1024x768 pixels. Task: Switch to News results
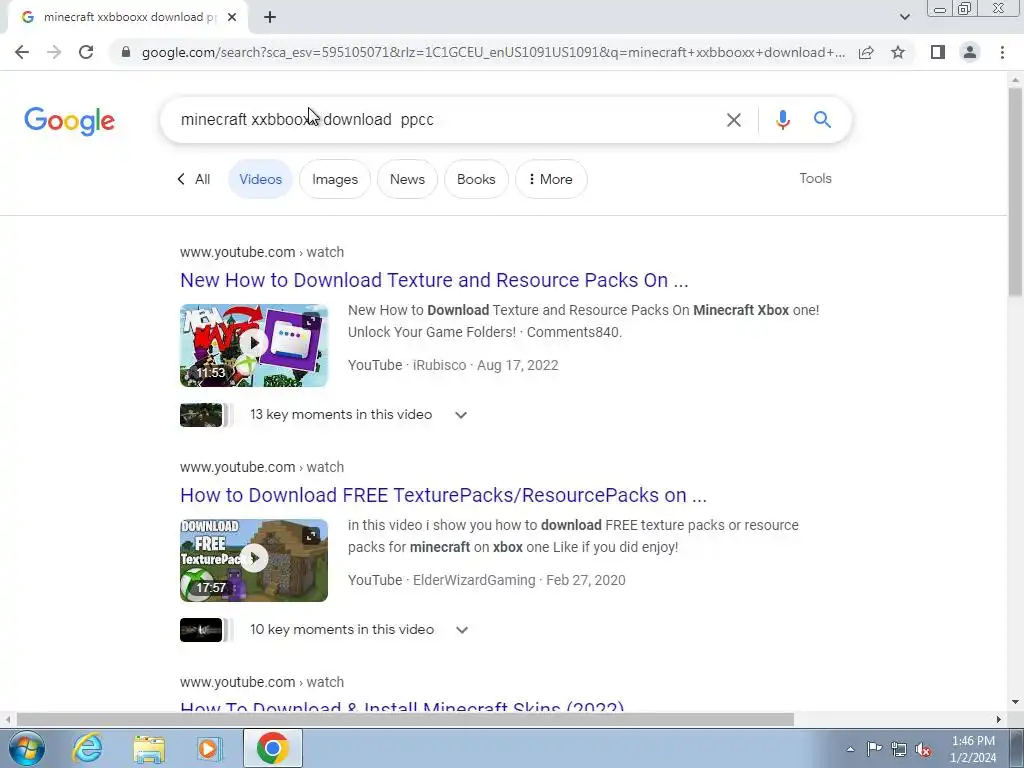pos(407,179)
